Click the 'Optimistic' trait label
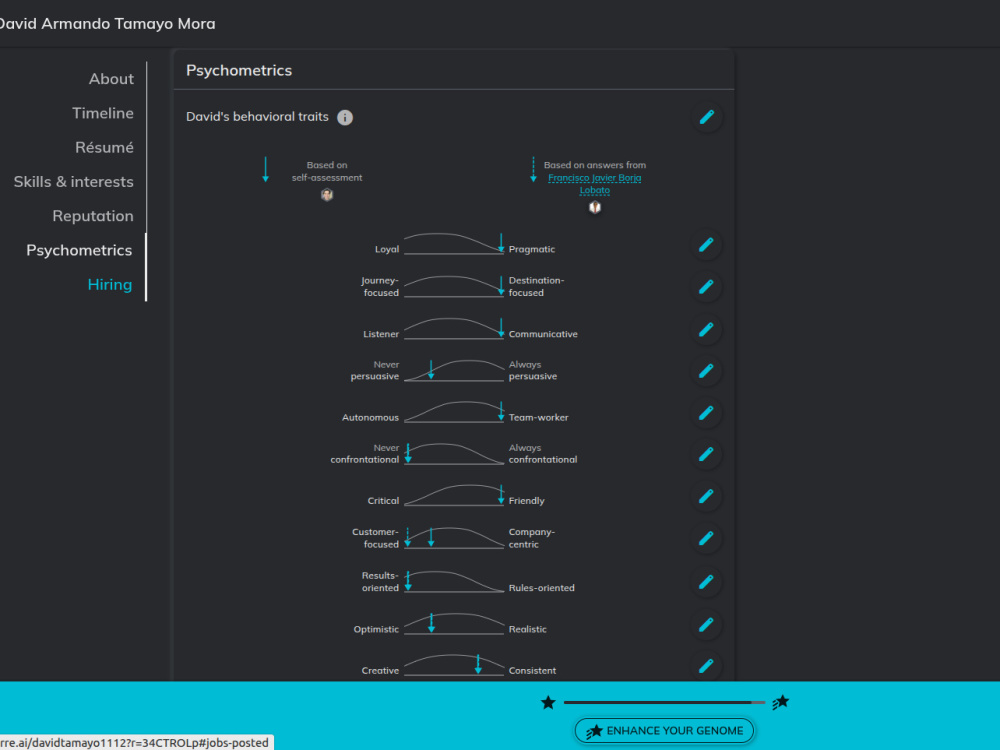Image resolution: width=1000 pixels, height=750 pixels. [x=376, y=629]
